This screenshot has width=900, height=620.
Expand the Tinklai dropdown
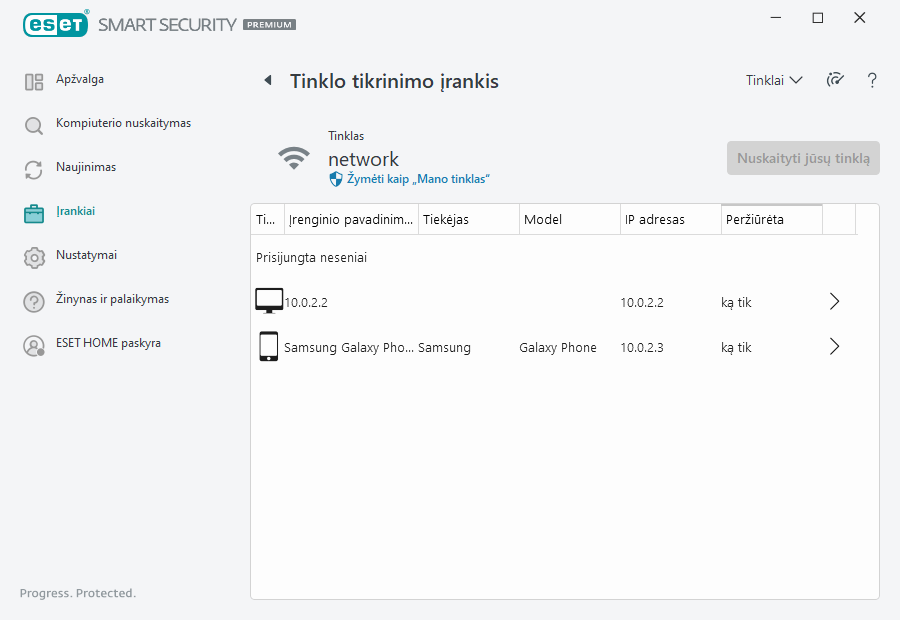(774, 81)
